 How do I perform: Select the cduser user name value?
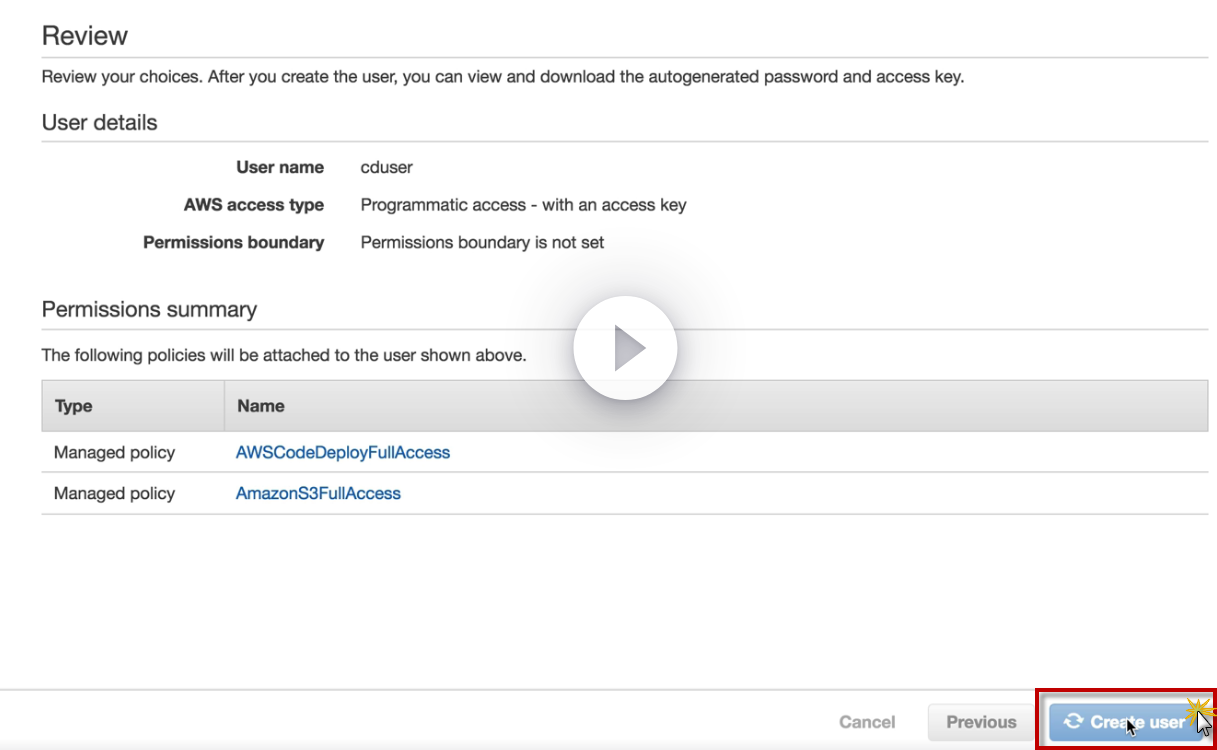point(386,167)
